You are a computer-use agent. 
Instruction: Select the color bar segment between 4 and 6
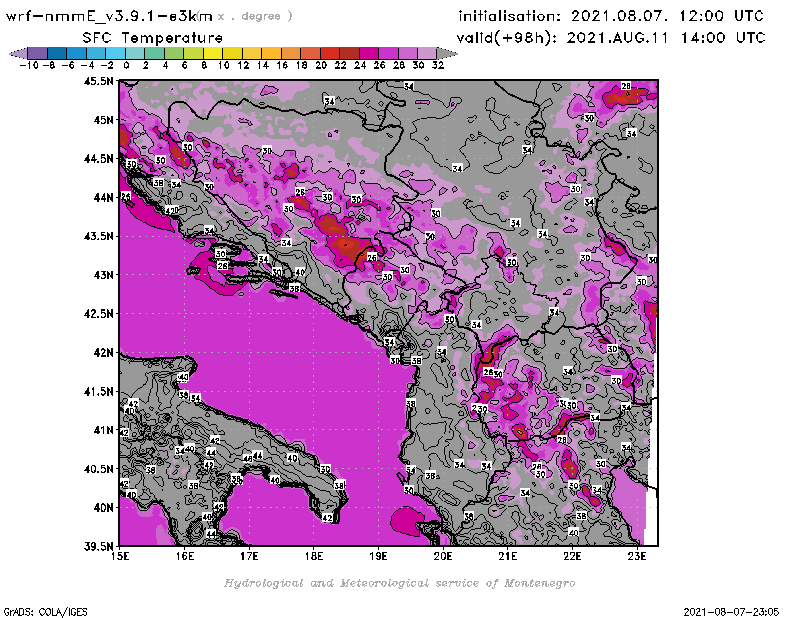pos(174,53)
